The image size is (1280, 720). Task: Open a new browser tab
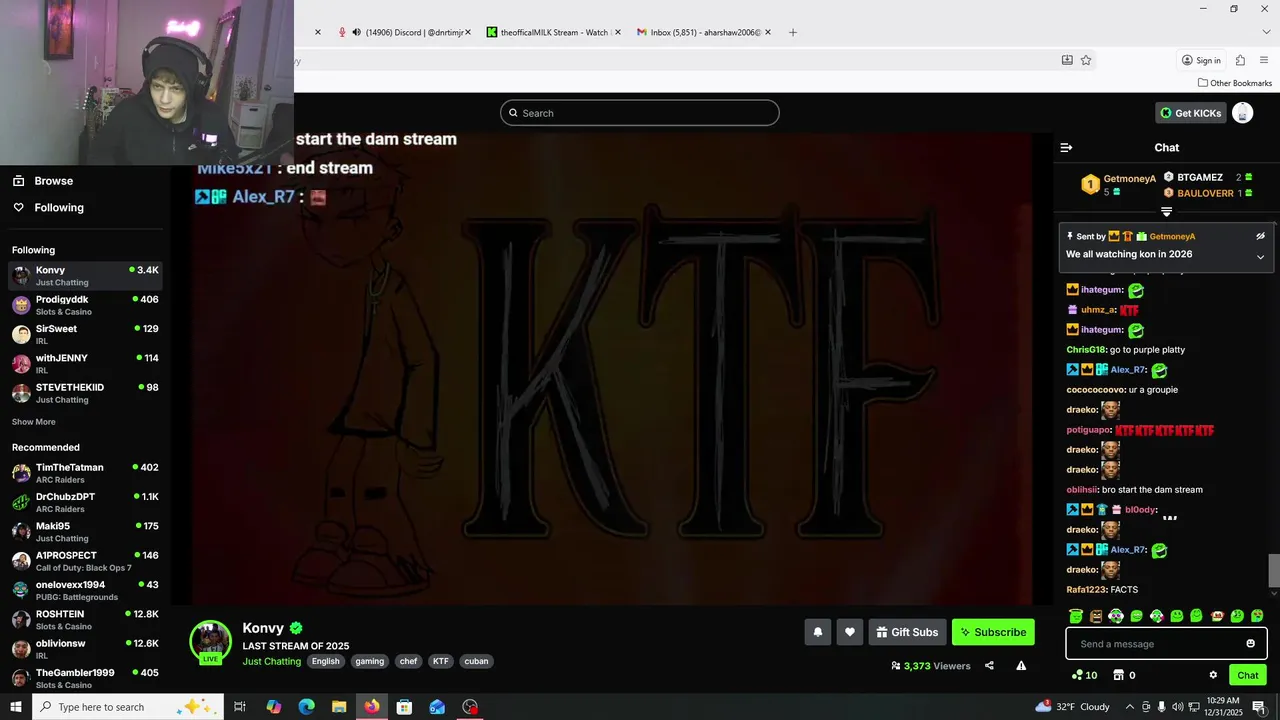(x=792, y=32)
